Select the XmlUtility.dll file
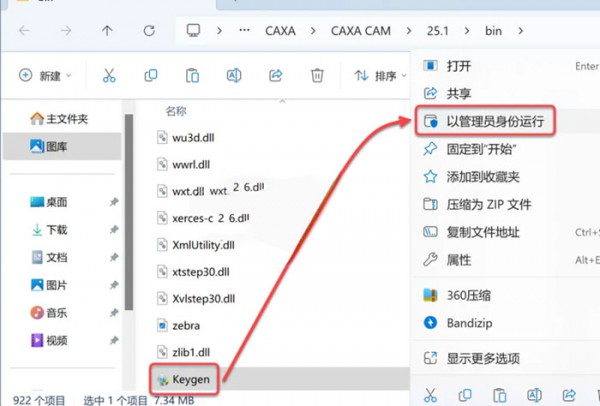The height and width of the screenshot is (406, 600). click(196, 245)
